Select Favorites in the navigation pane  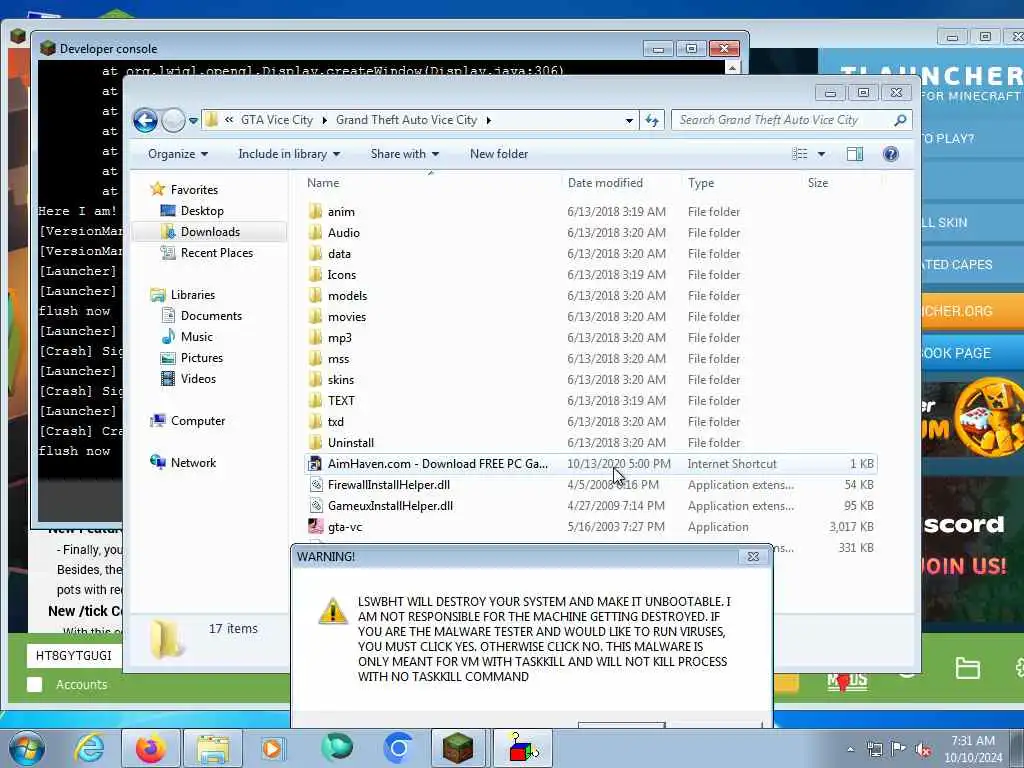tap(194, 190)
